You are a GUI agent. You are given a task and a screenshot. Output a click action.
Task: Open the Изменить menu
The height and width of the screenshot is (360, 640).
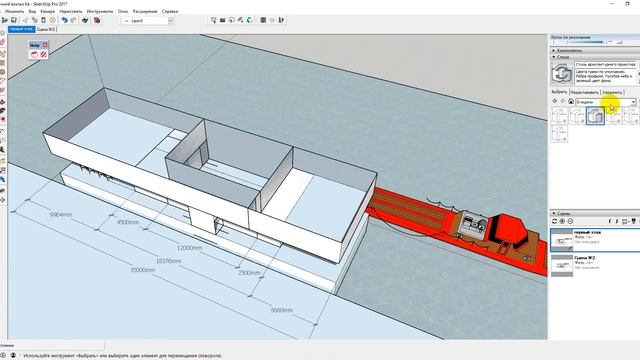pyautogui.click(x=14, y=11)
